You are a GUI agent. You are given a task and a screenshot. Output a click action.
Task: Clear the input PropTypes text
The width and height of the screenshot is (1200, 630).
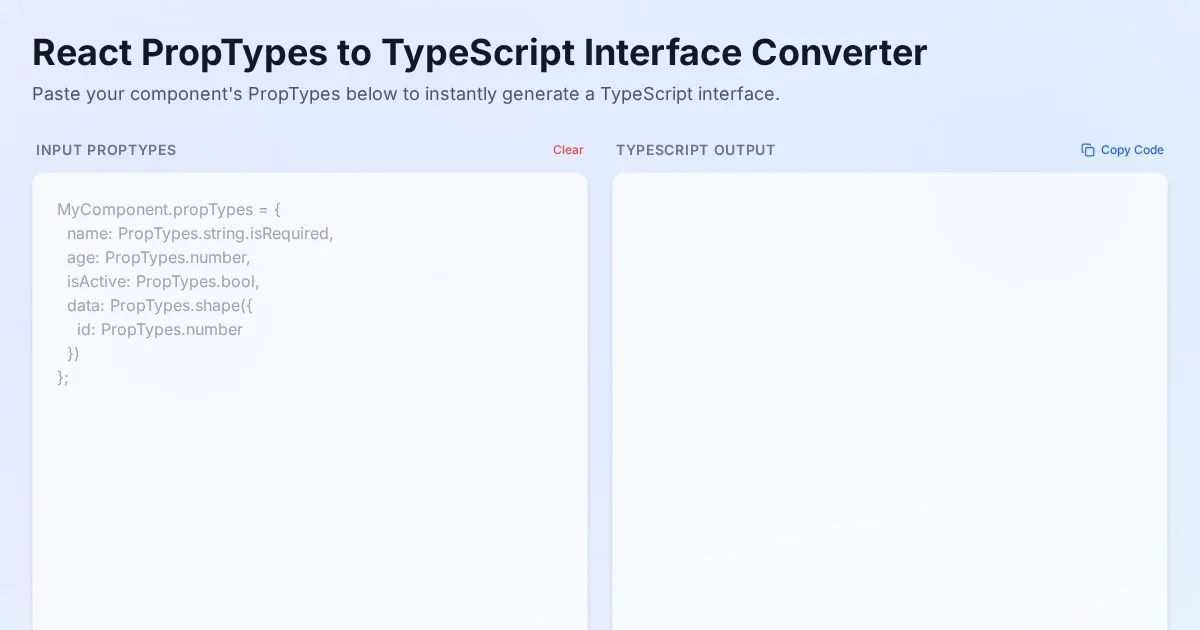pos(568,150)
